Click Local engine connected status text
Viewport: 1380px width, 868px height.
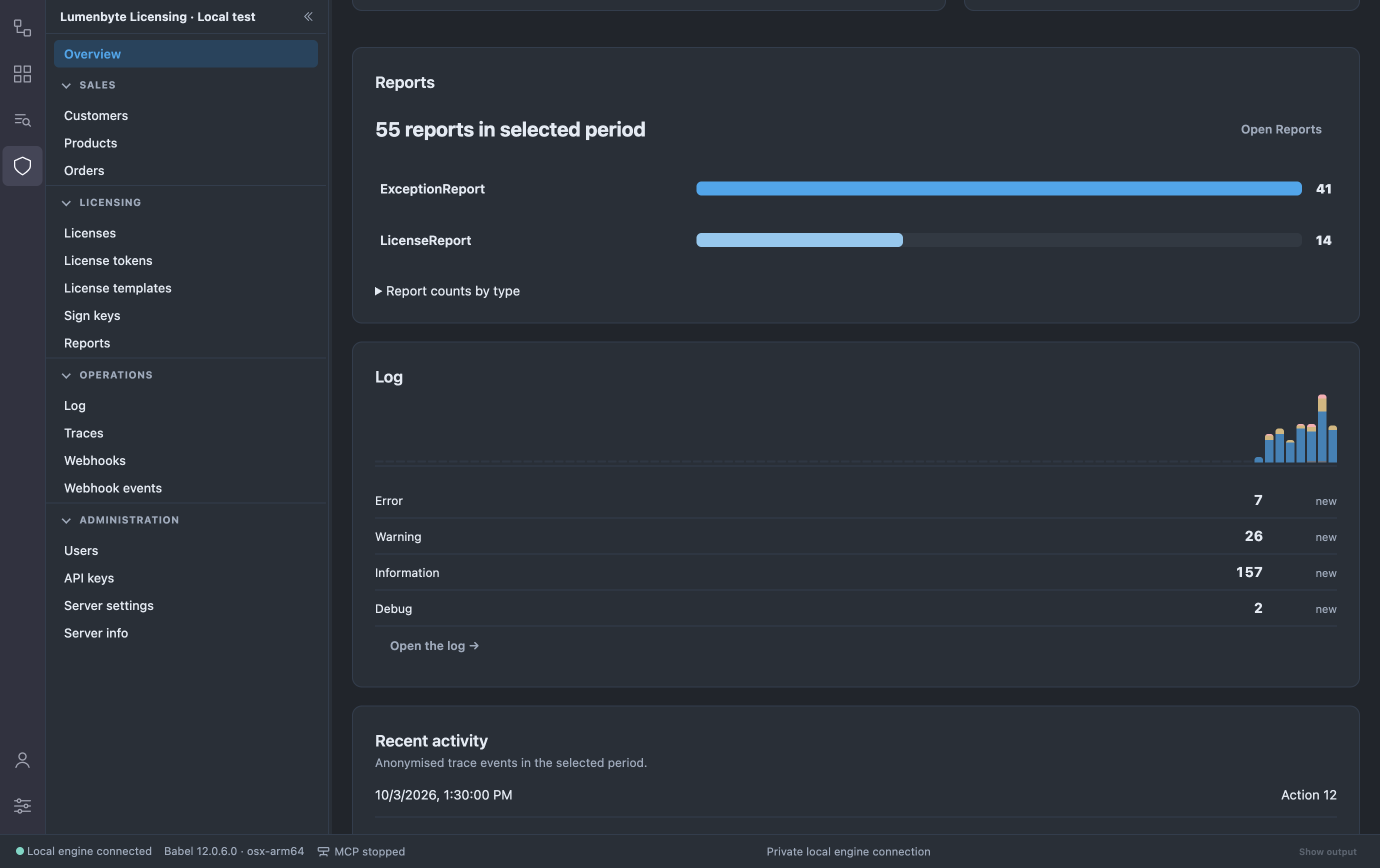click(x=89, y=851)
